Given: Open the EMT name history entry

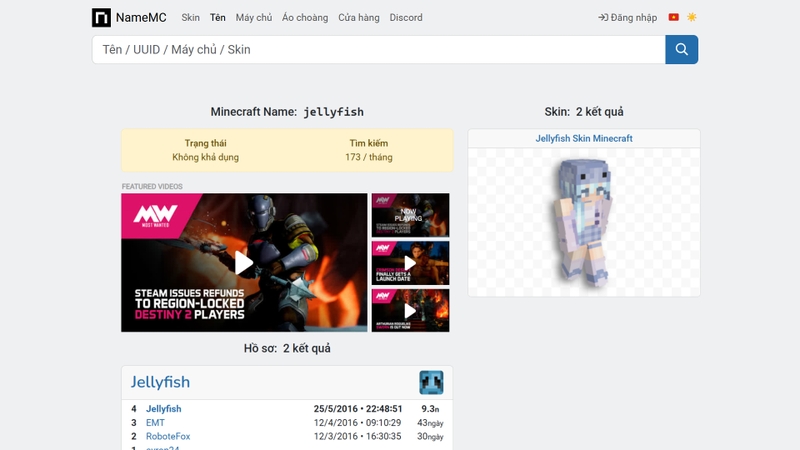Looking at the screenshot, I should (x=155, y=422).
